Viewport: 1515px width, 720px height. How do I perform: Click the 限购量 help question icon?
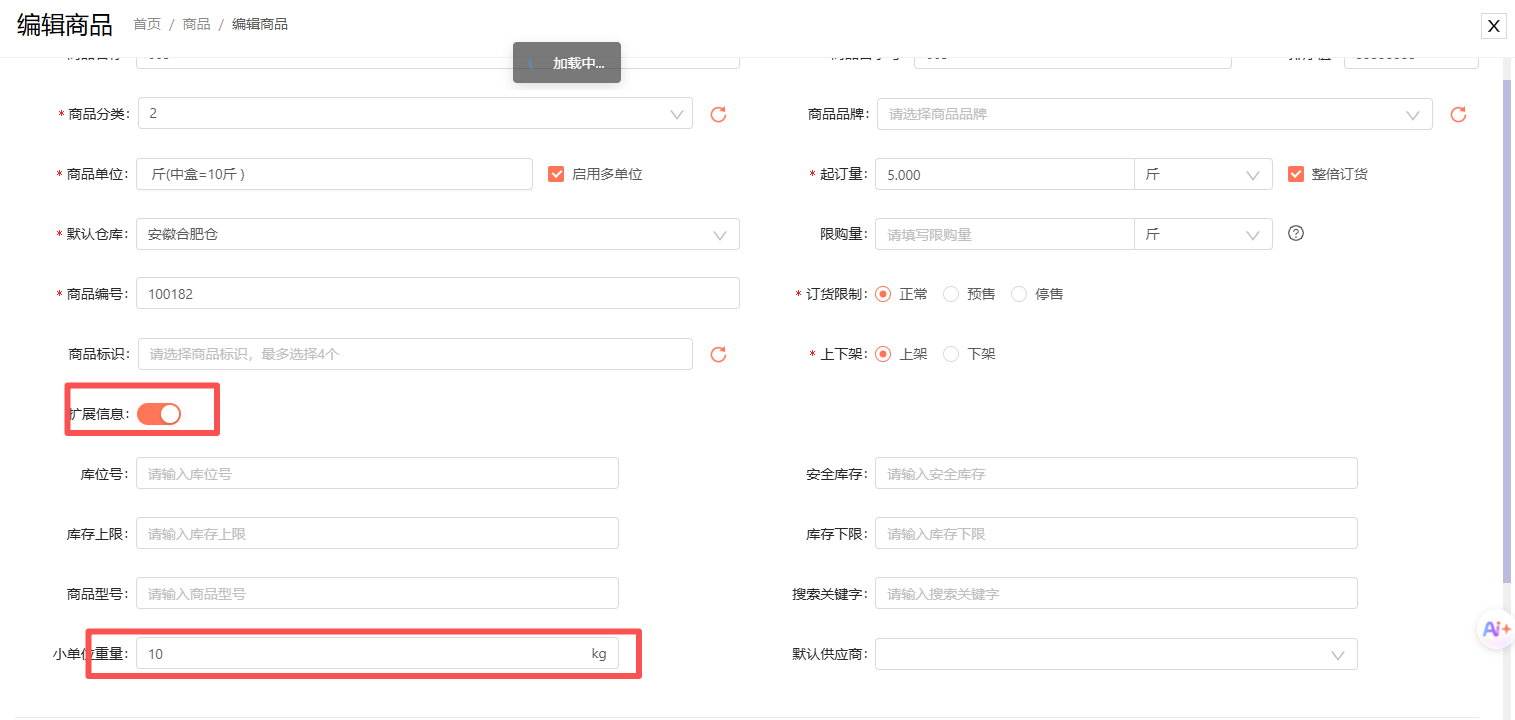[1296, 234]
